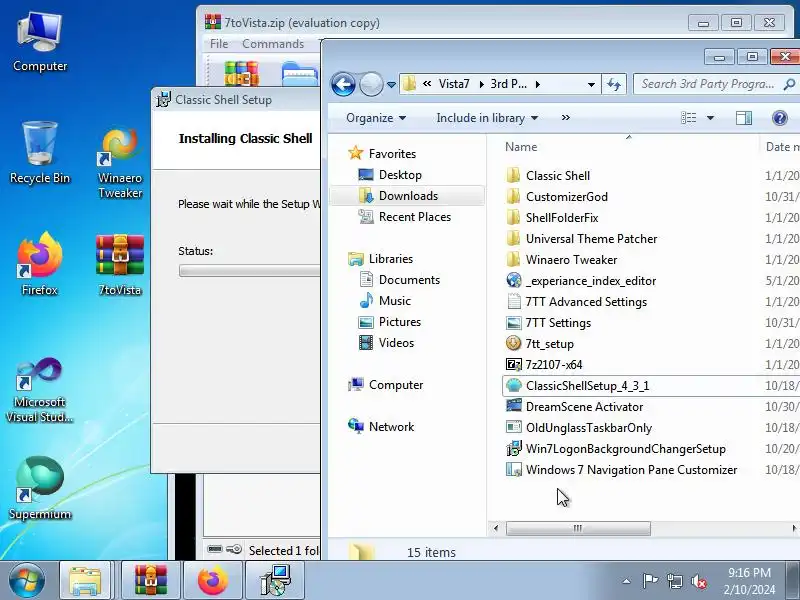Click left arrow of horizontal scrollbar
Screen dimensions: 800x600
coord(496,528)
